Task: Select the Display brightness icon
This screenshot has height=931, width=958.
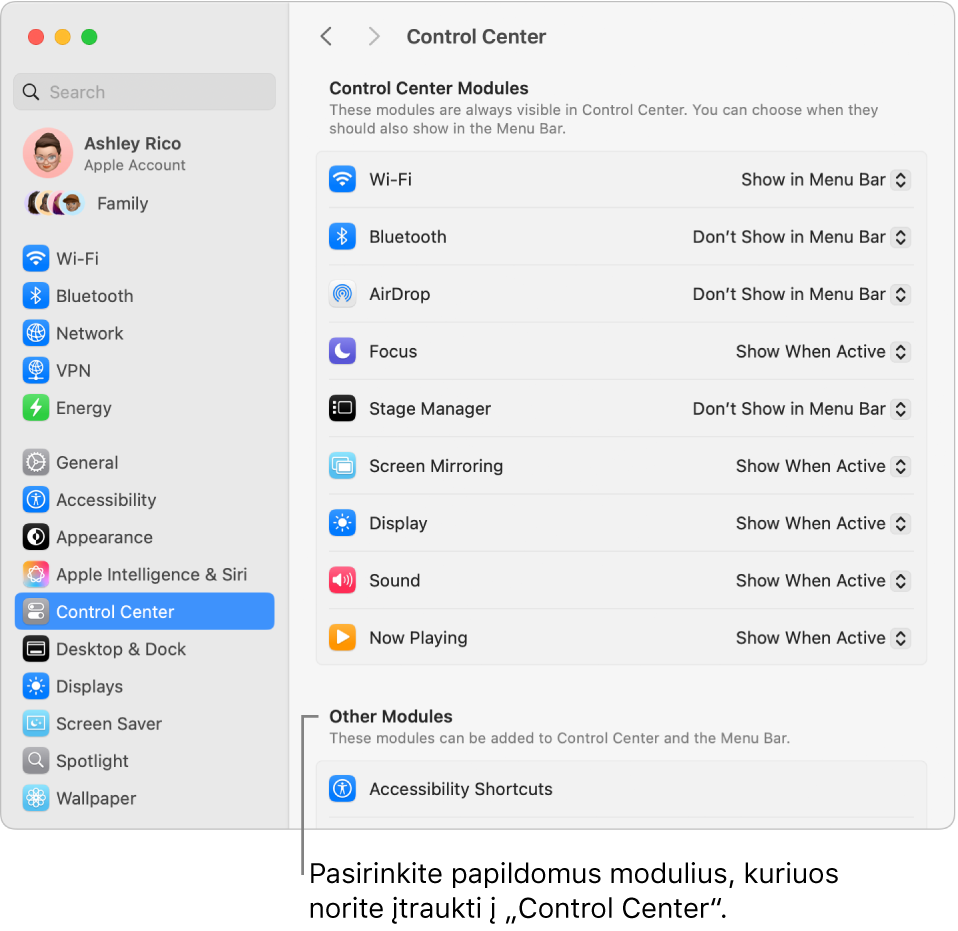Action: tap(341, 523)
